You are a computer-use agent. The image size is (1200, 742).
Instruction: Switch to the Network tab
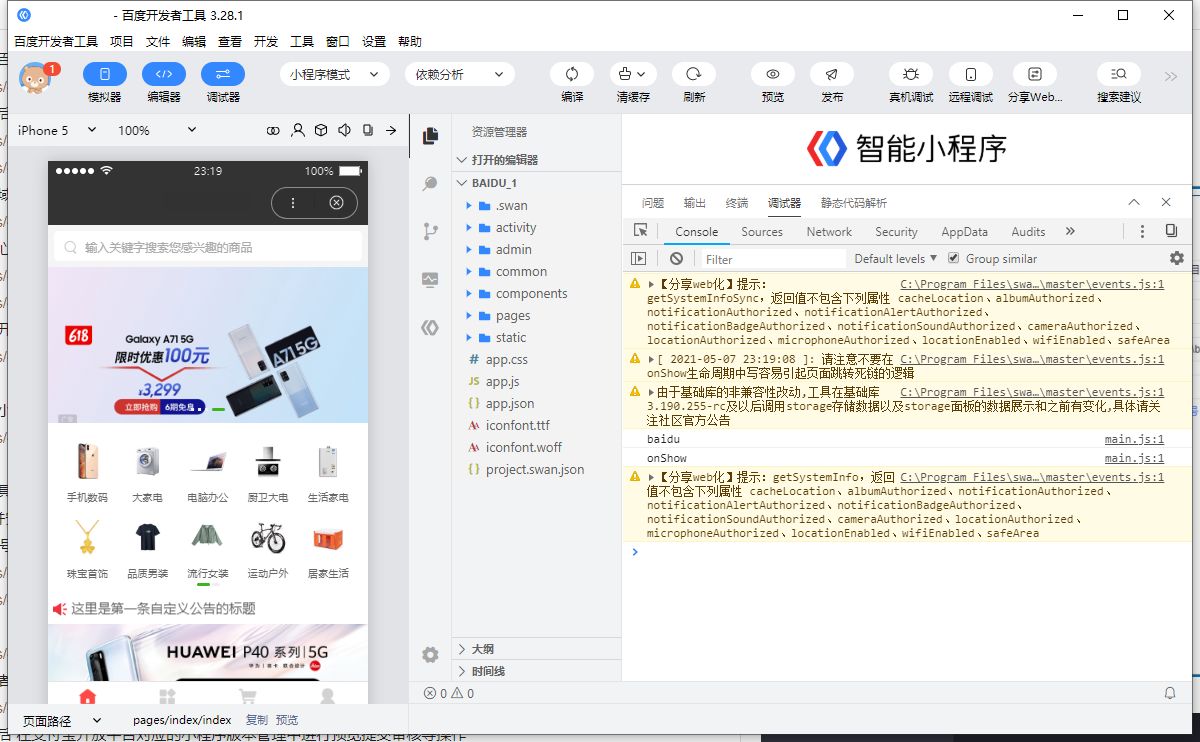(x=829, y=232)
